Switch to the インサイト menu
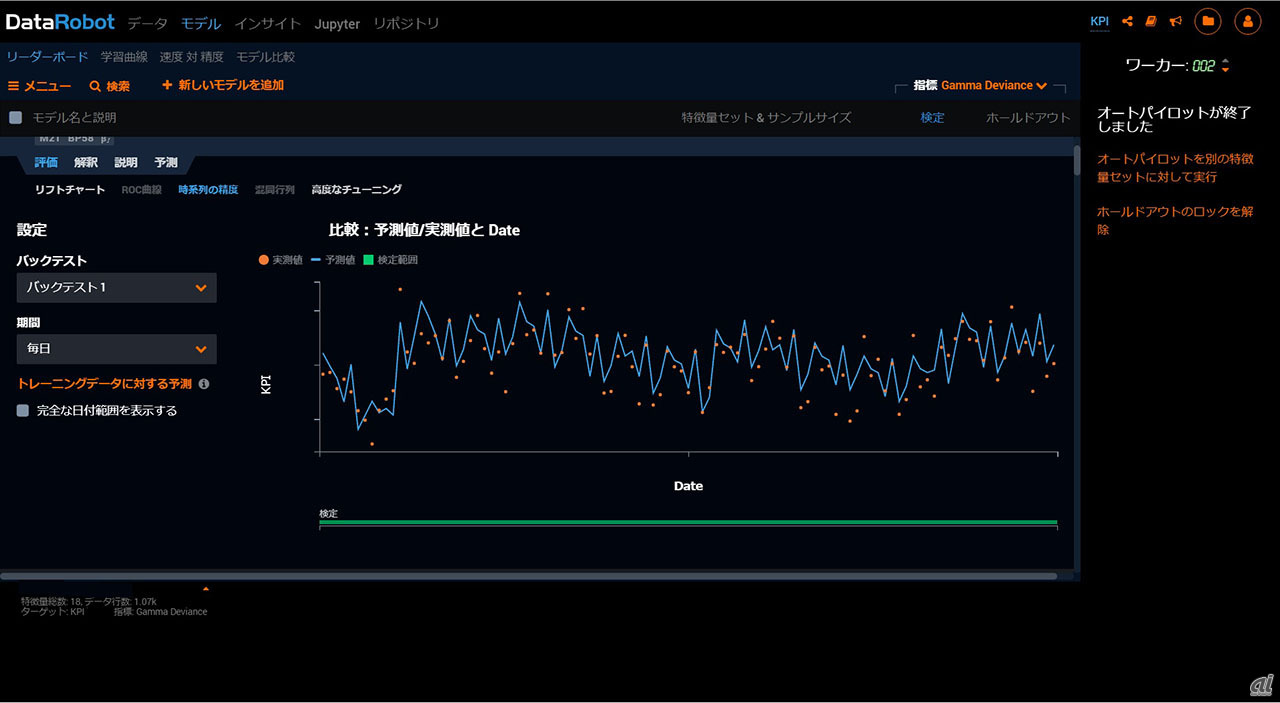 (x=267, y=23)
